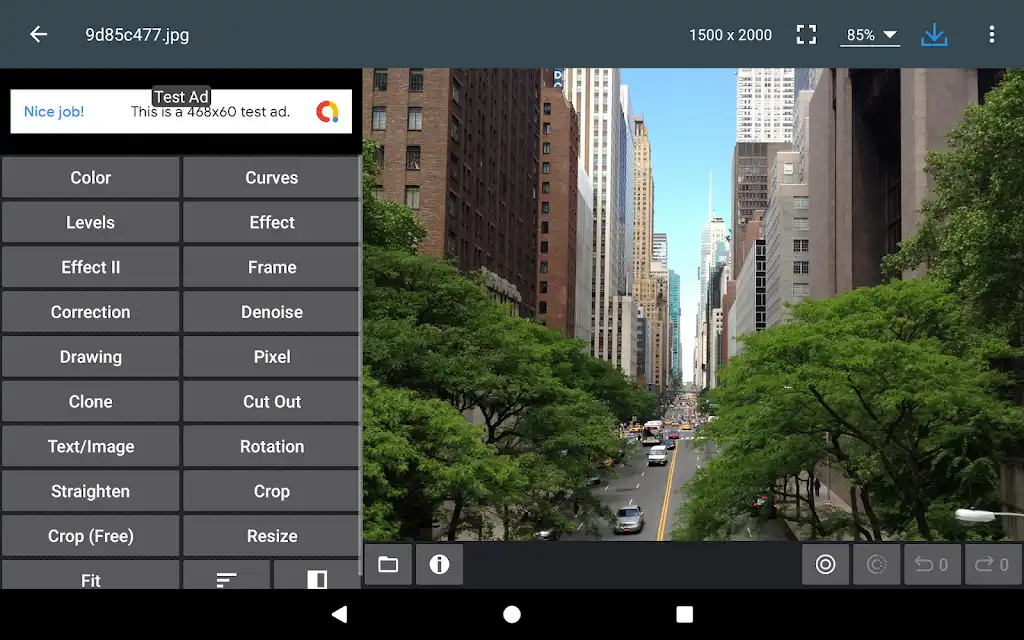1024x640 pixels.
Task: Show image info icon
Action: pyautogui.click(x=440, y=564)
